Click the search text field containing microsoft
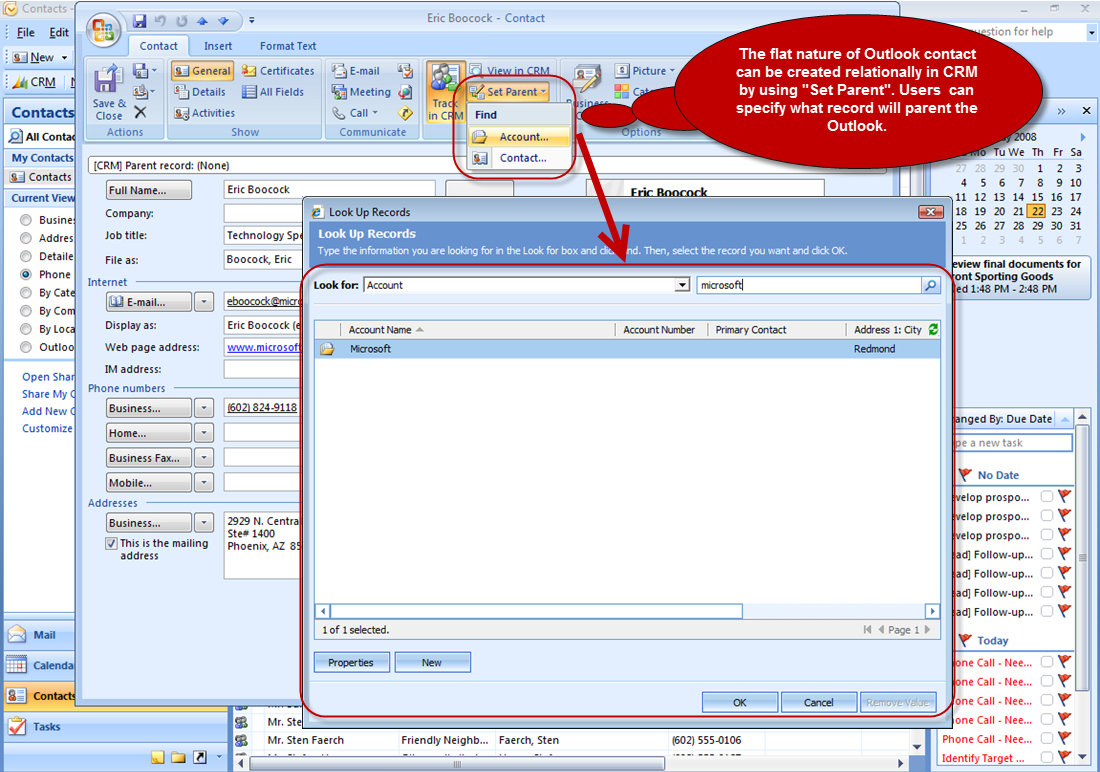The image size is (1100, 772). tap(809, 285)
